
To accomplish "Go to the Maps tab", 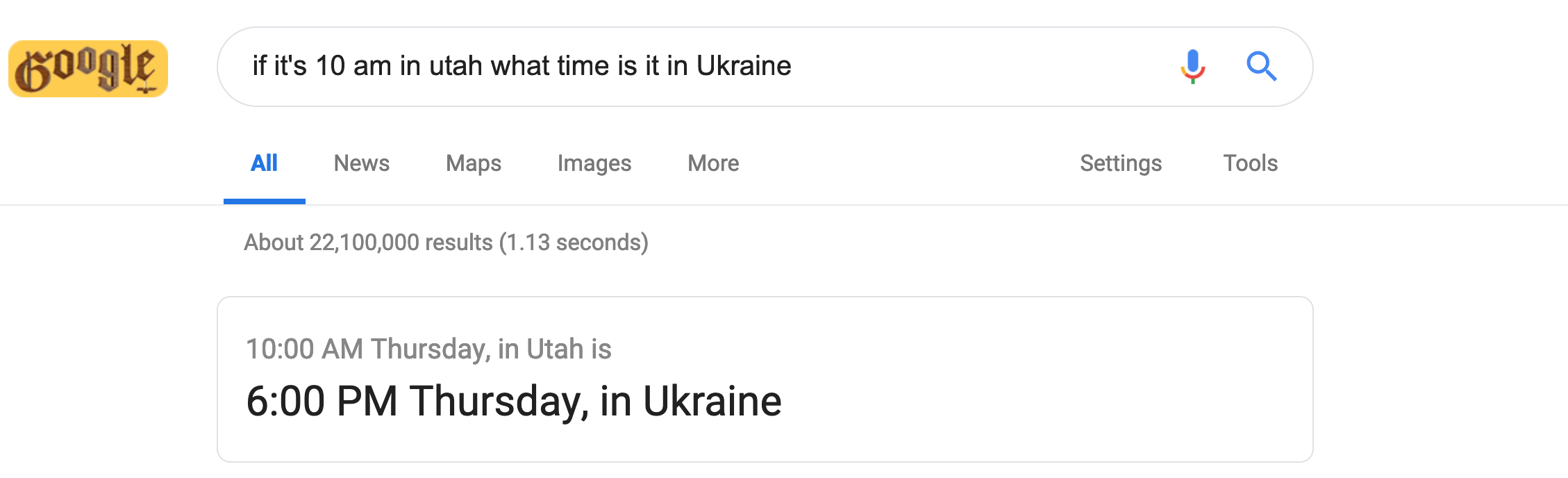I will click(473, 163).
